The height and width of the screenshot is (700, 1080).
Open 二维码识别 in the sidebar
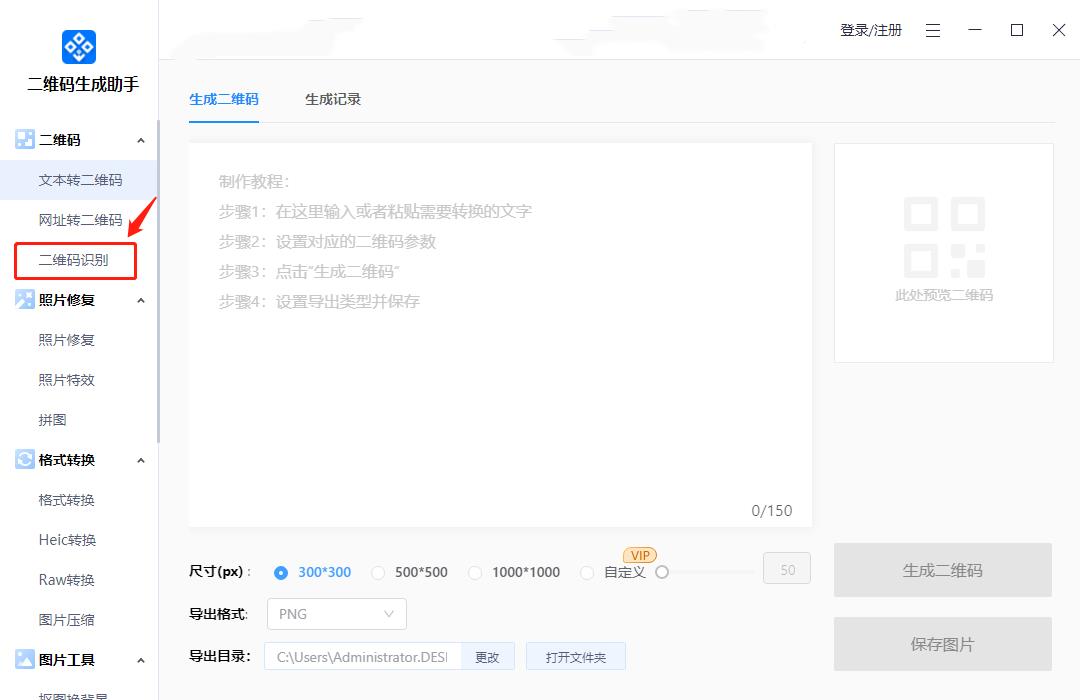click(x=73, y=260)
